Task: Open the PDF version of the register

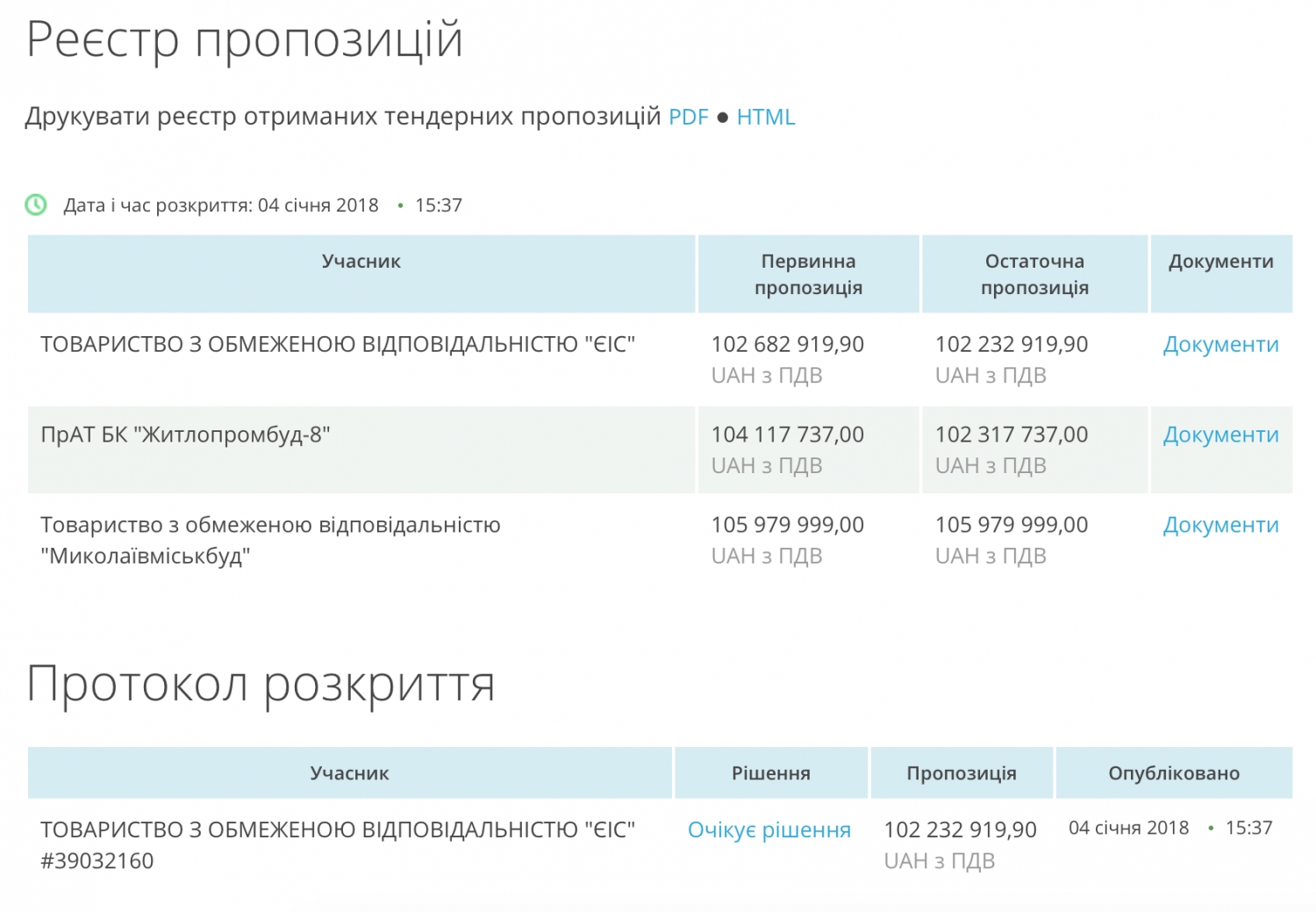Action: pyautogui.click(x=688, y=117)
